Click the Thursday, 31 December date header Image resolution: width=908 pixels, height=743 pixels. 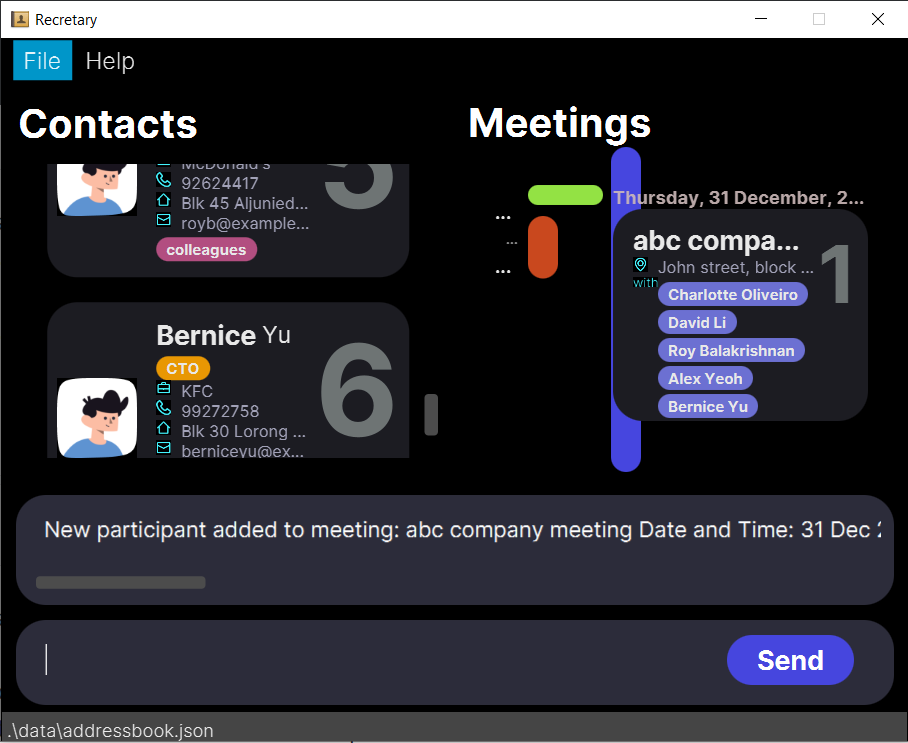tap(738, 198)
